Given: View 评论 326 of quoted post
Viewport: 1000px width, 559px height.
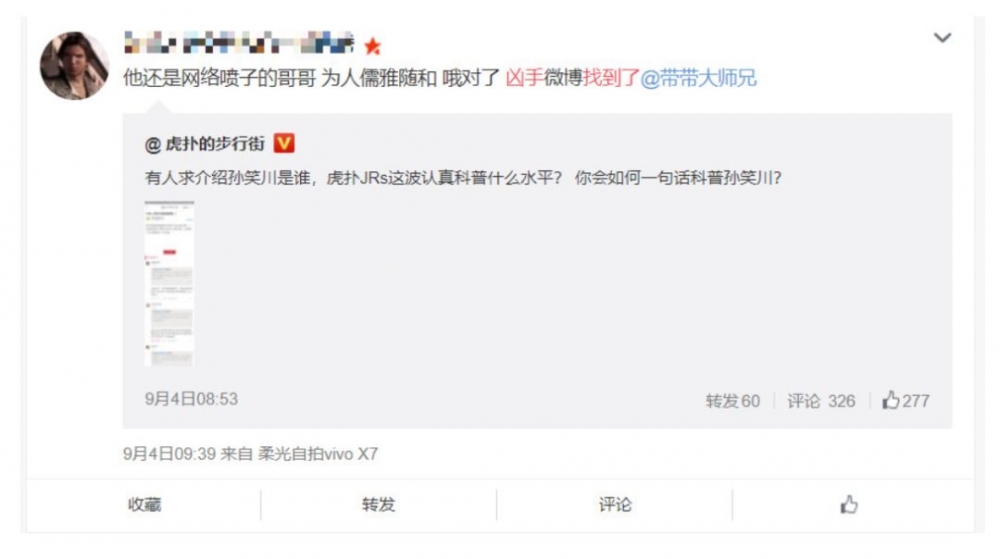Looking at the screenshot, I should [x=821, y=401].
